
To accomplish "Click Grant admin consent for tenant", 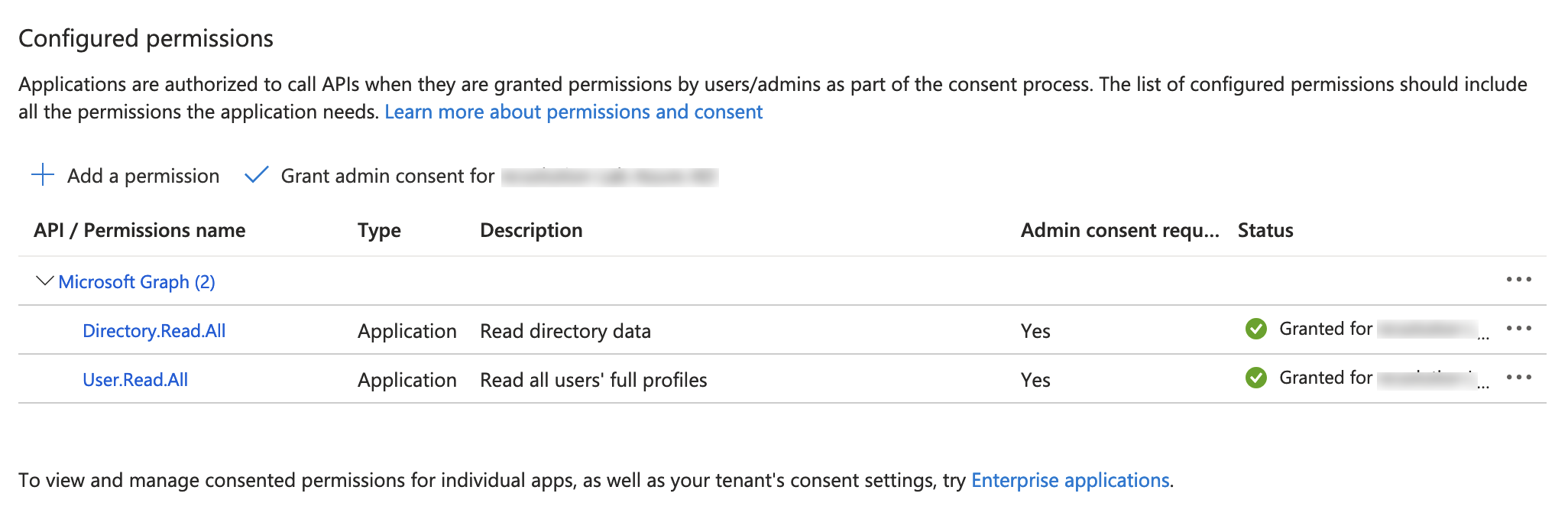I will click(387, 176).
